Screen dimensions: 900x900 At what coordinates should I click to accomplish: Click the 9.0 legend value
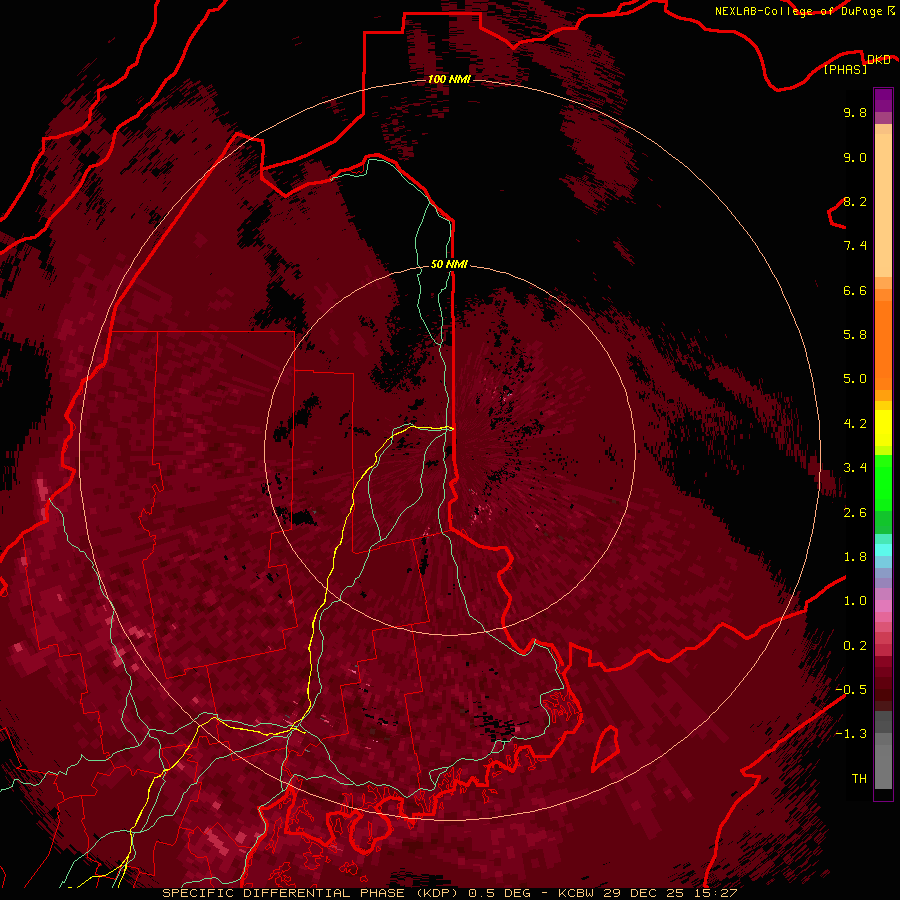point(855,157)
